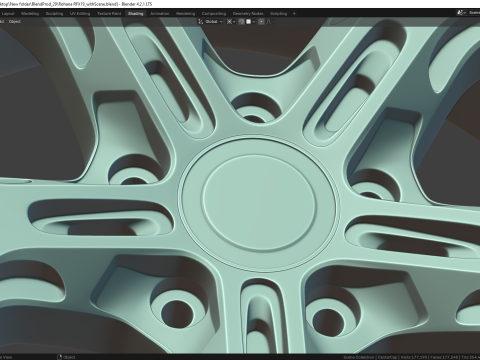Click the Object mouse hint in status bar
This screenshot has height=360, width=480.
[66, 357]
